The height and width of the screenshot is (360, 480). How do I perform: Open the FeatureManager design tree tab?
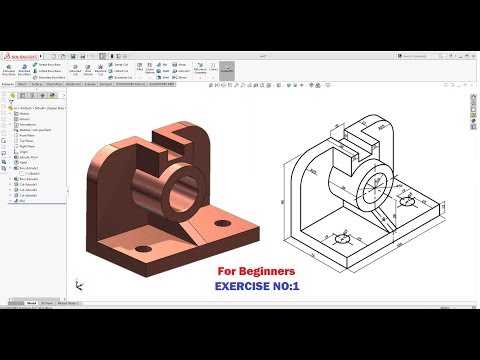coord(13,96)
